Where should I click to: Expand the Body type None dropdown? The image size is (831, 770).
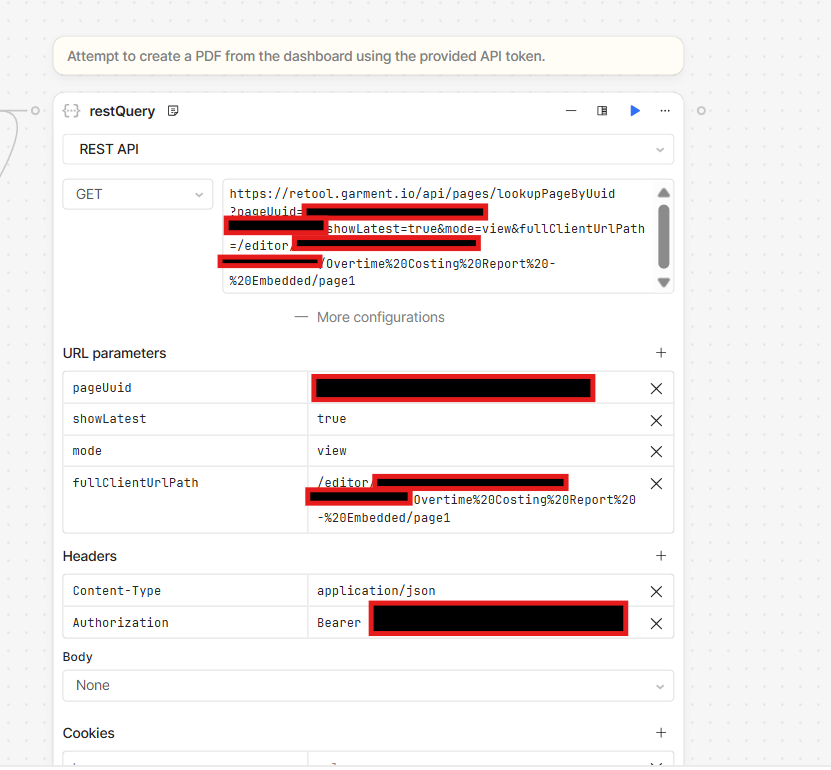coord(367,686)
